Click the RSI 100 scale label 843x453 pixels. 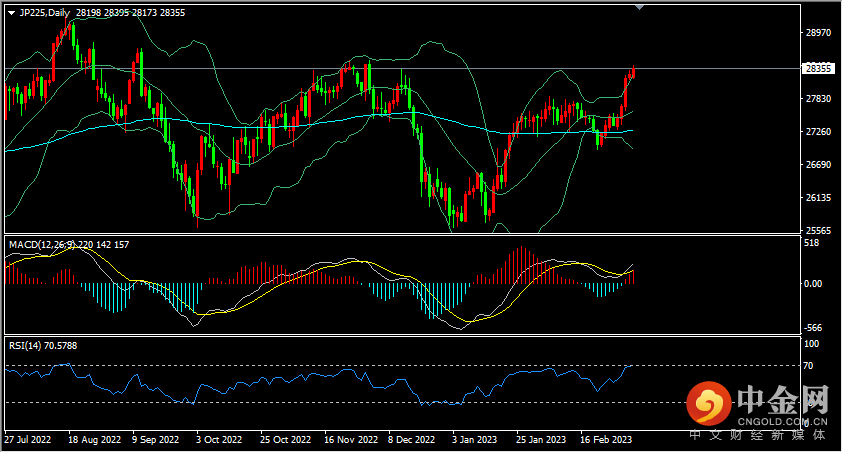pyautogui.click(x=812, y=345)
